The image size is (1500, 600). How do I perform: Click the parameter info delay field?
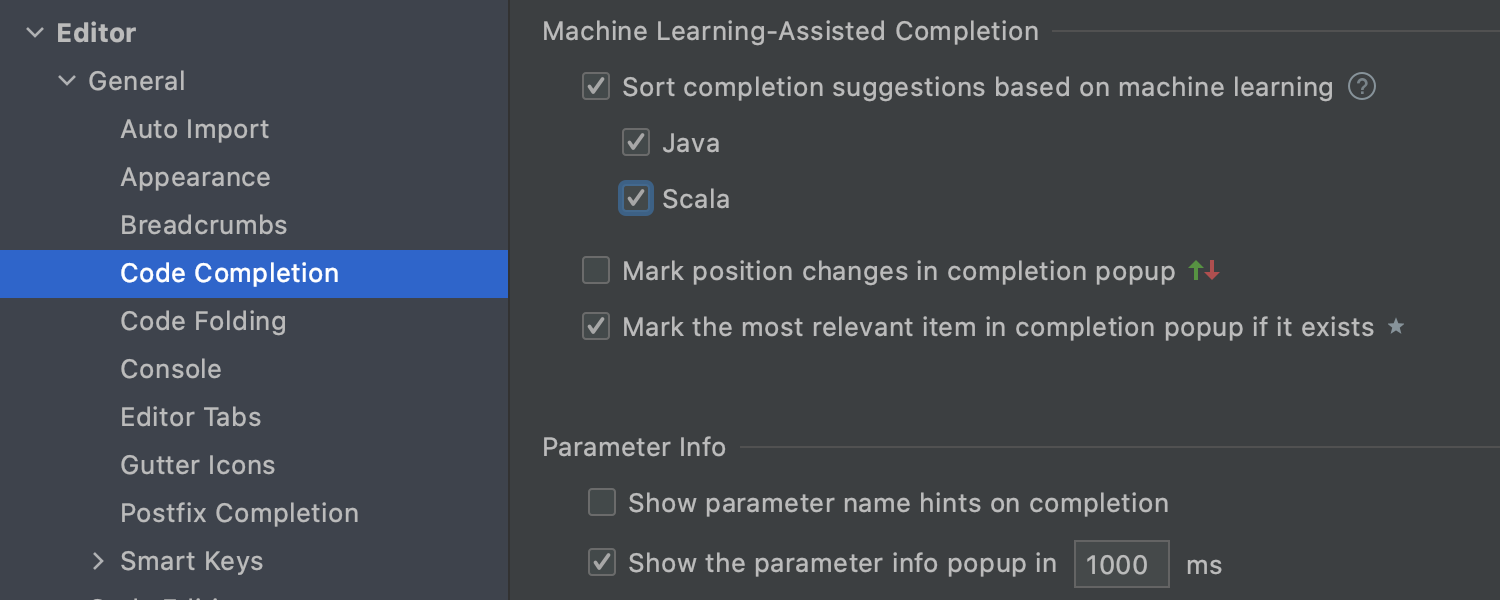pyautogui.click(x=1122, y=564)
